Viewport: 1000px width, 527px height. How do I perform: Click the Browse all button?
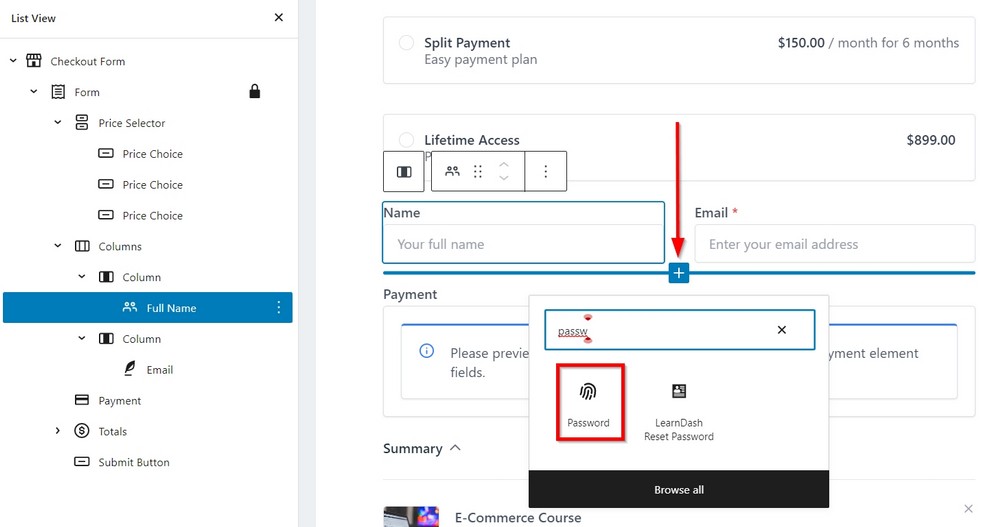[x=679, y=489]
